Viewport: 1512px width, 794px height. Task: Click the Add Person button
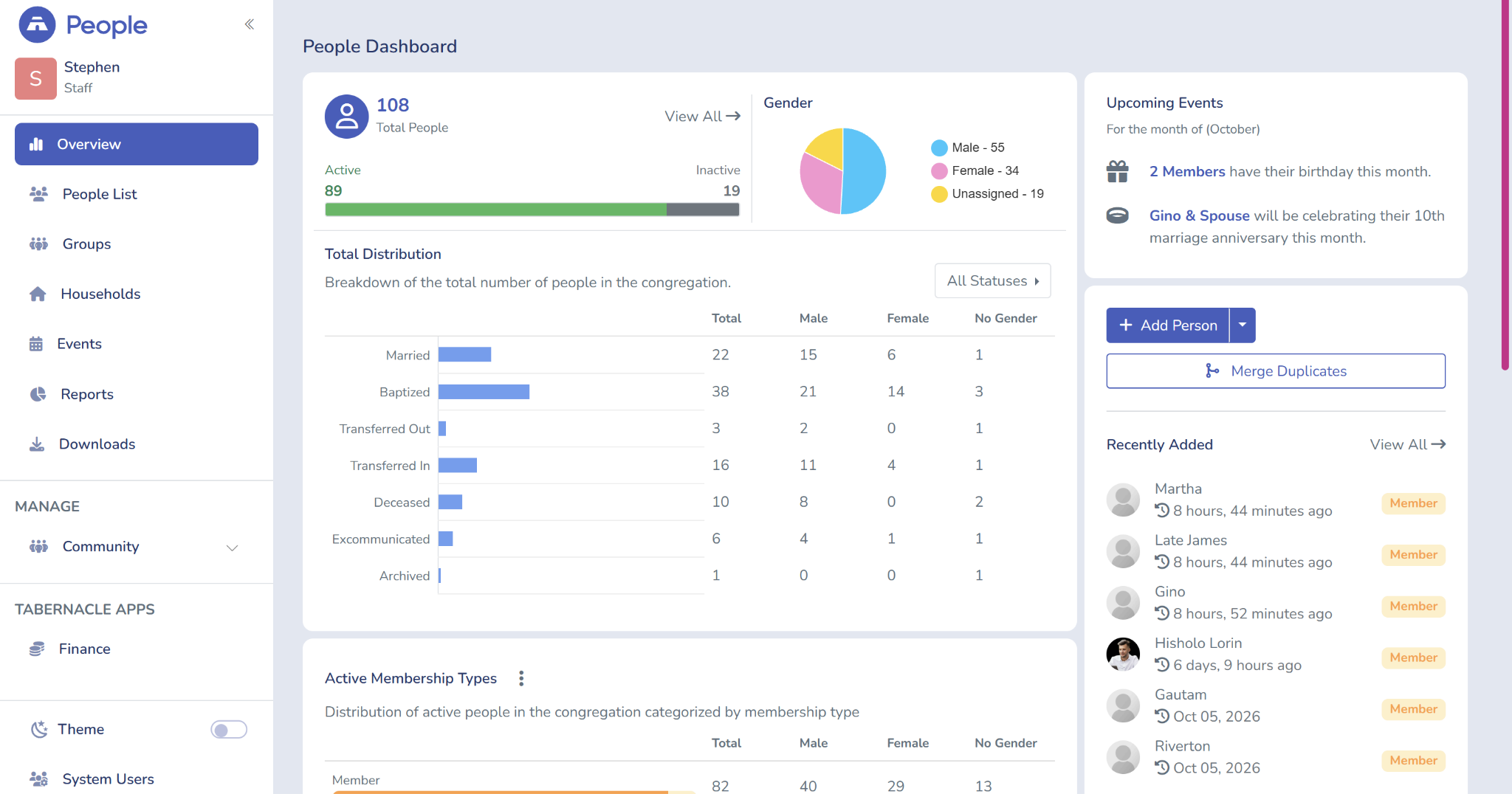pyautogui.click(x=1167, y=325)
